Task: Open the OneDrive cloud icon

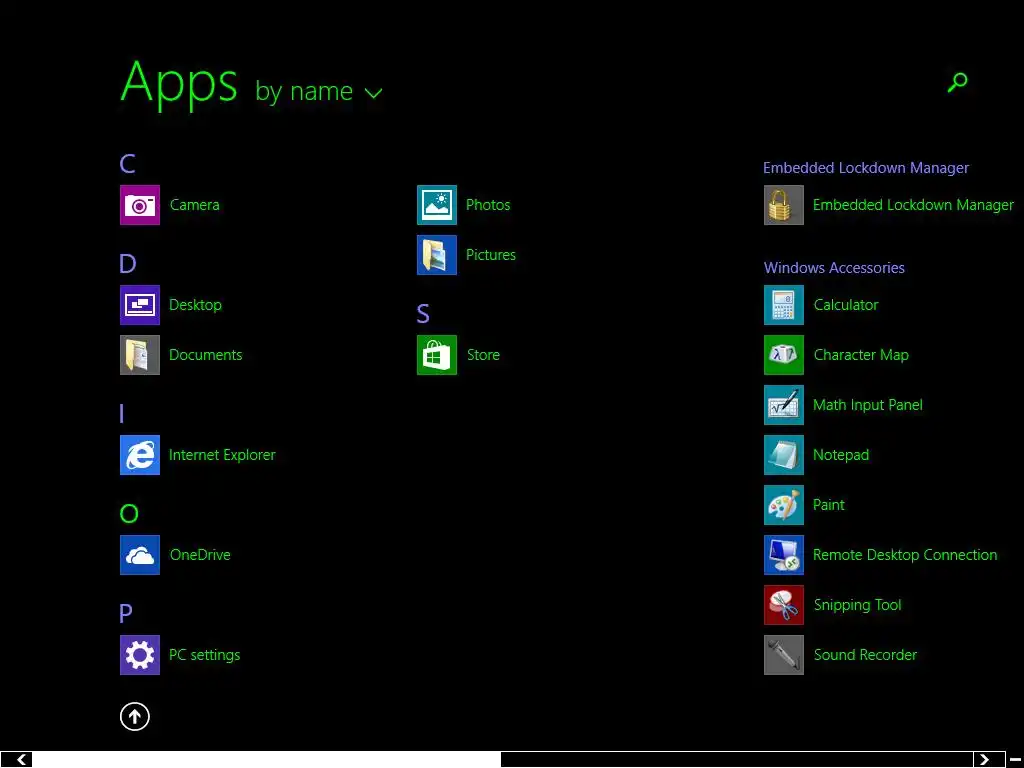Action: [140, 555]
